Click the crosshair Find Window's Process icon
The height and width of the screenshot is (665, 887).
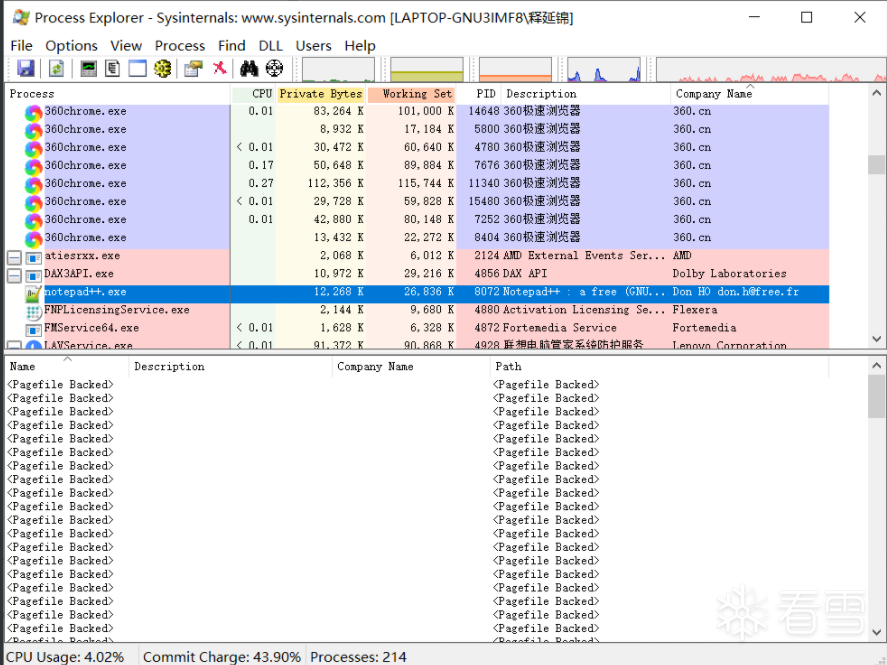click(274, 68)
